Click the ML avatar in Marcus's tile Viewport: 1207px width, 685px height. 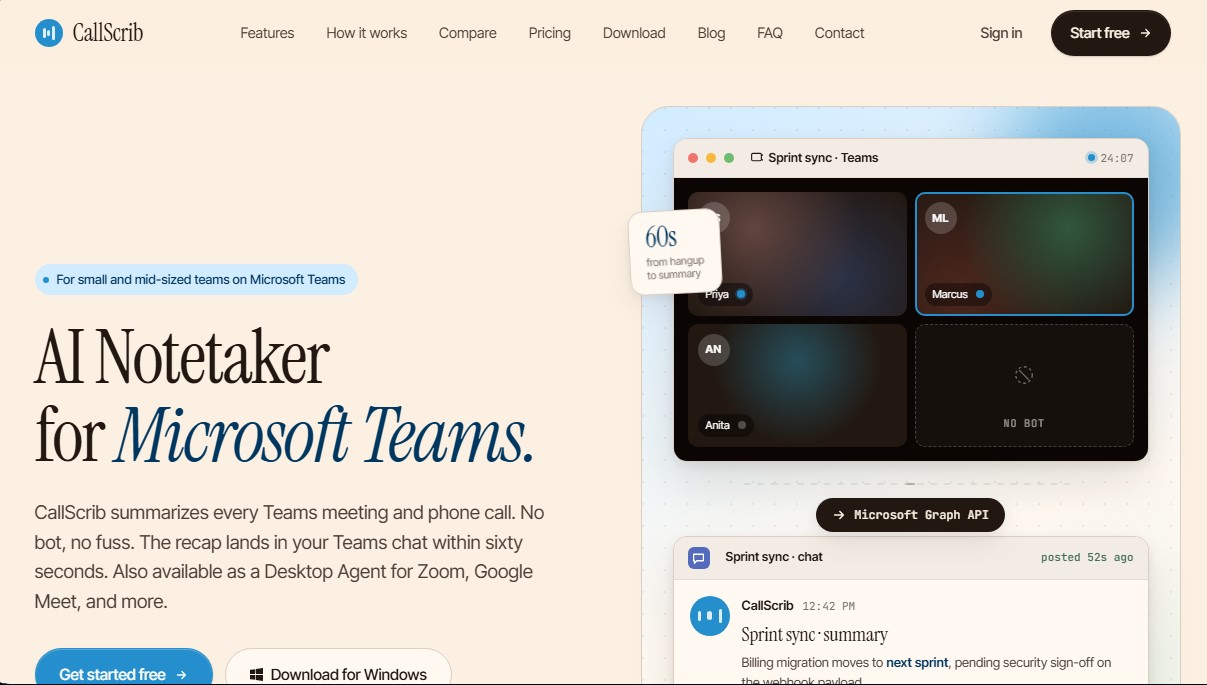(940, 218)
